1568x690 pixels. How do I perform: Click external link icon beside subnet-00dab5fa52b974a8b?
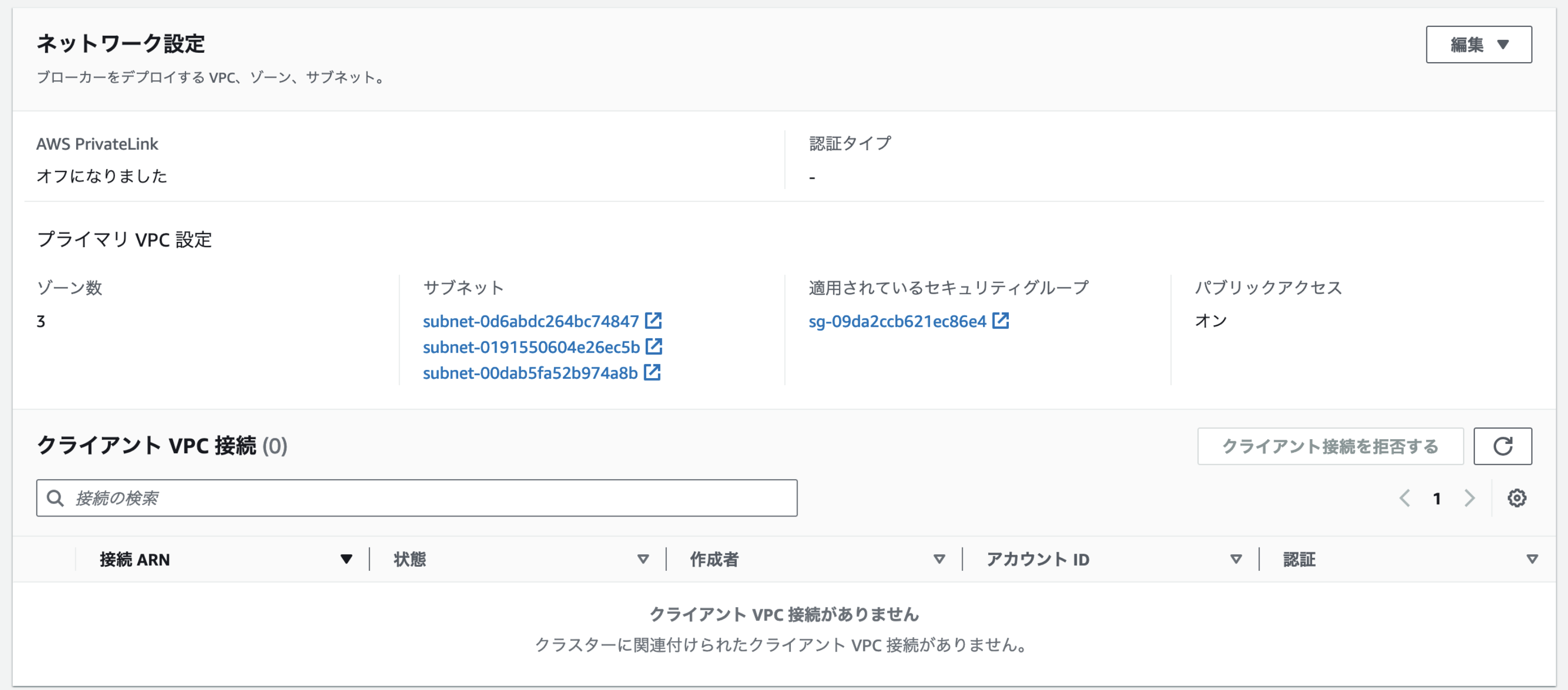(x=652, y=372)
